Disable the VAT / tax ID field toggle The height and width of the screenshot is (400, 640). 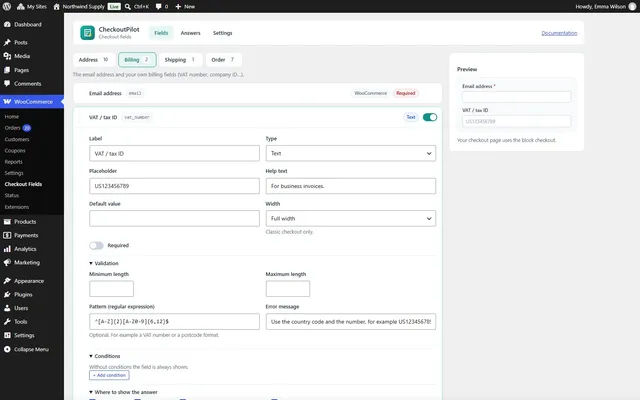pos(430,117)
